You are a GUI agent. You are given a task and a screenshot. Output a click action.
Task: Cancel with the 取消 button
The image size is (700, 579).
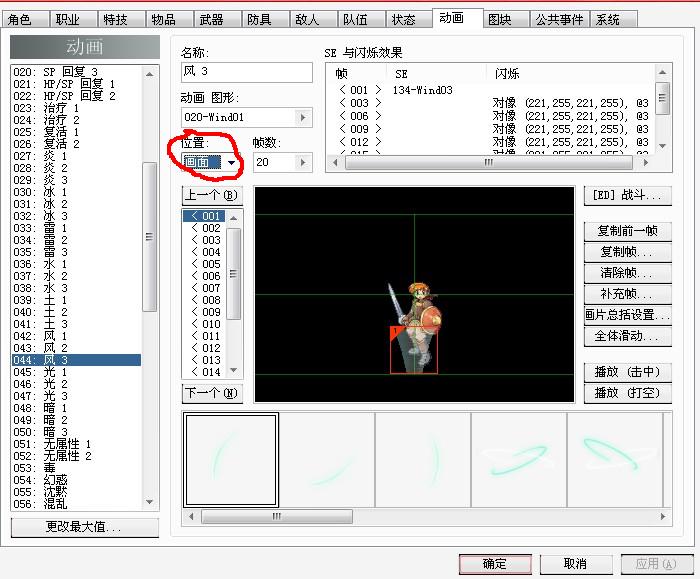(576, 564)
